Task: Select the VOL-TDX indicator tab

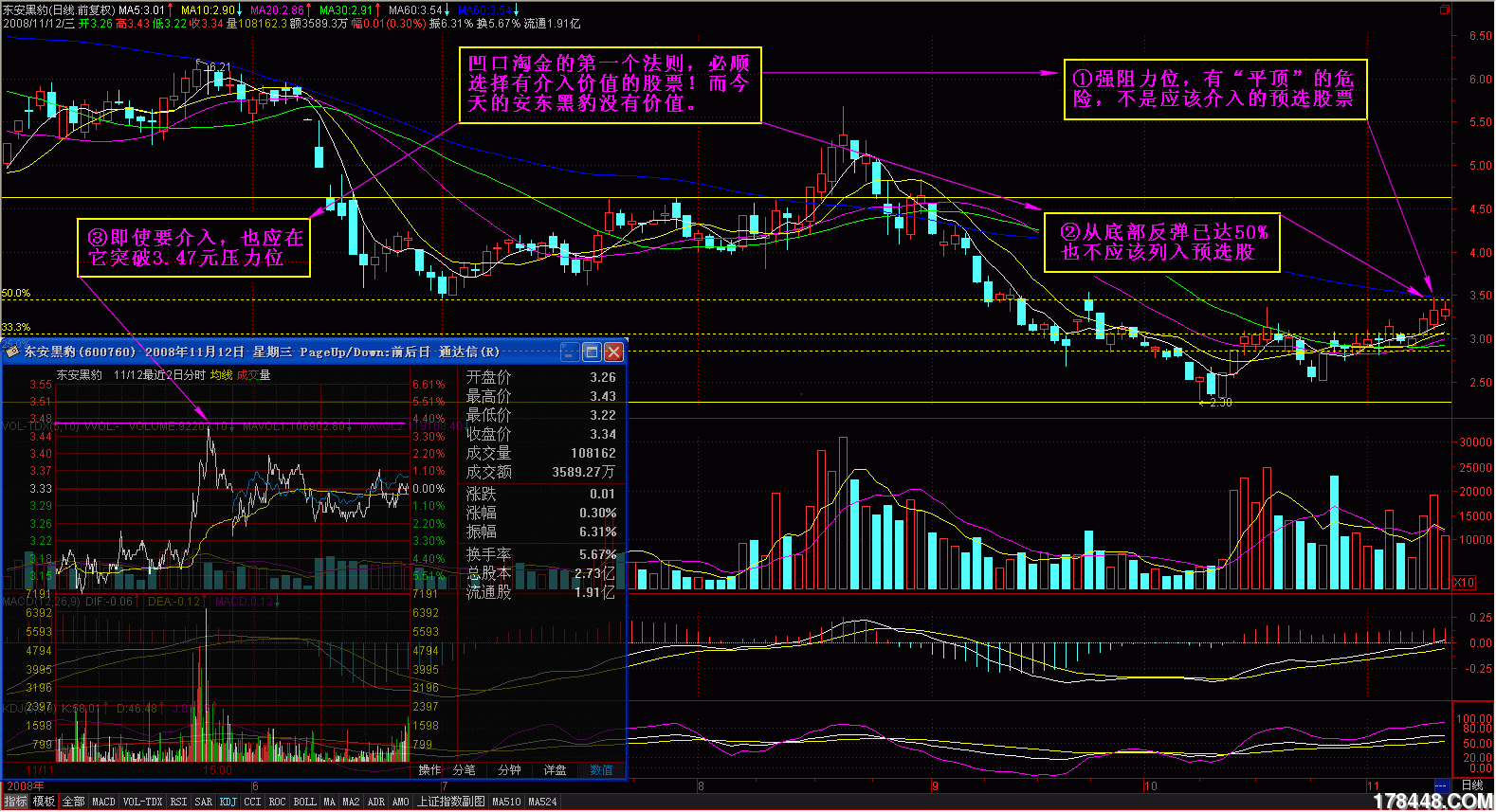Action: (x=142, y=802)
